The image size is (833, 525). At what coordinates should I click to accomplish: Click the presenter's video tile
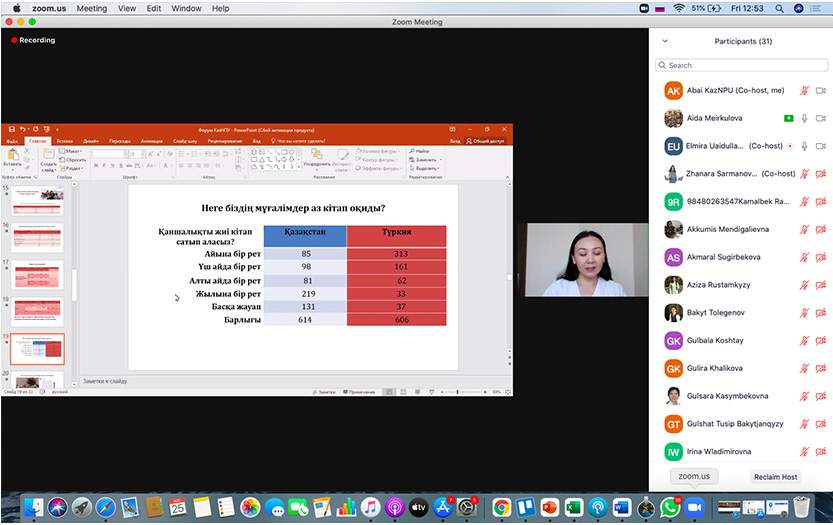coord(582,259)
